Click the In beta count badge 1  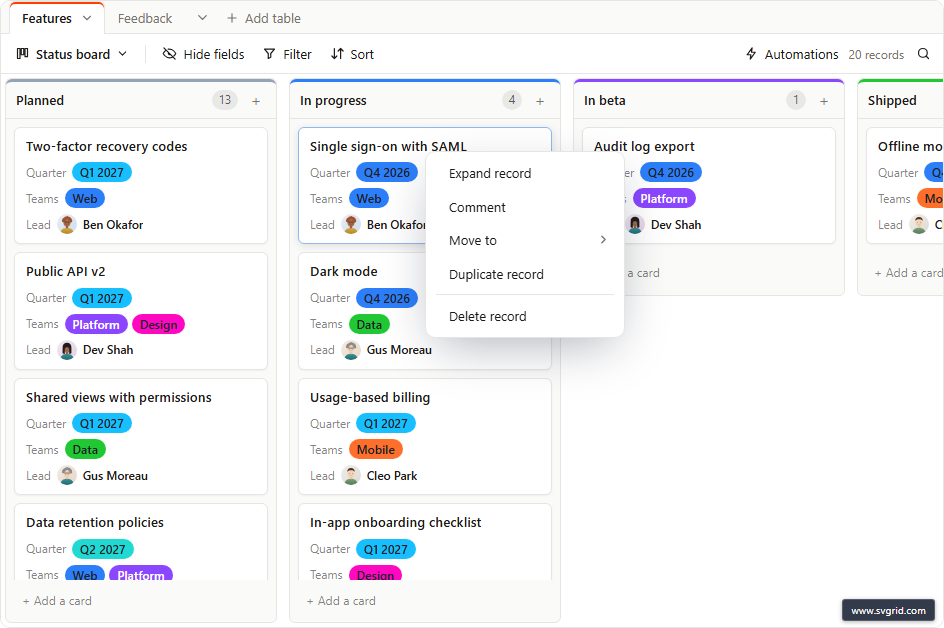tap(796, 100)
